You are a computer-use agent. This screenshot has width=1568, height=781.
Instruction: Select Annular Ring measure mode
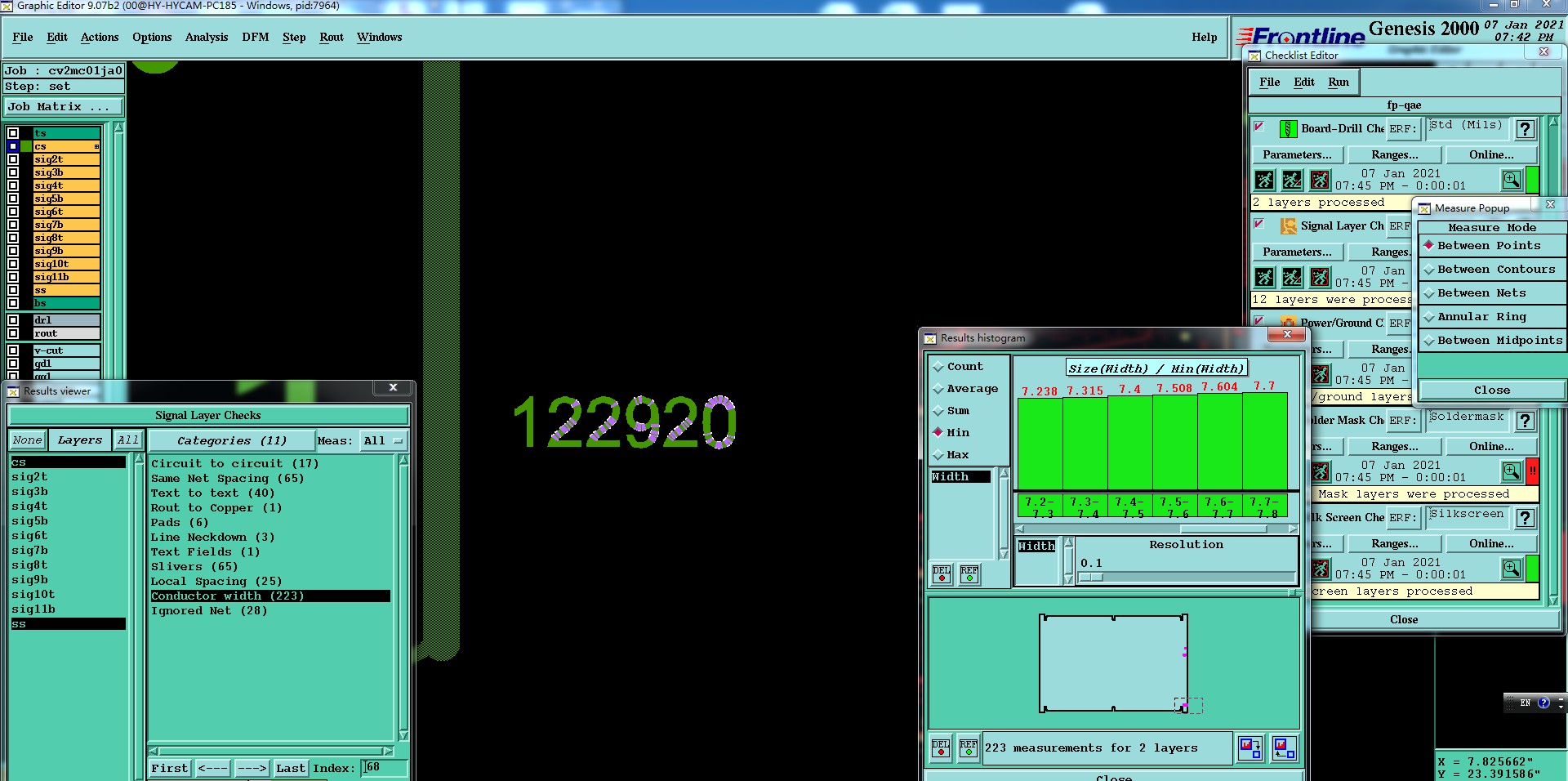point(1491,317)
